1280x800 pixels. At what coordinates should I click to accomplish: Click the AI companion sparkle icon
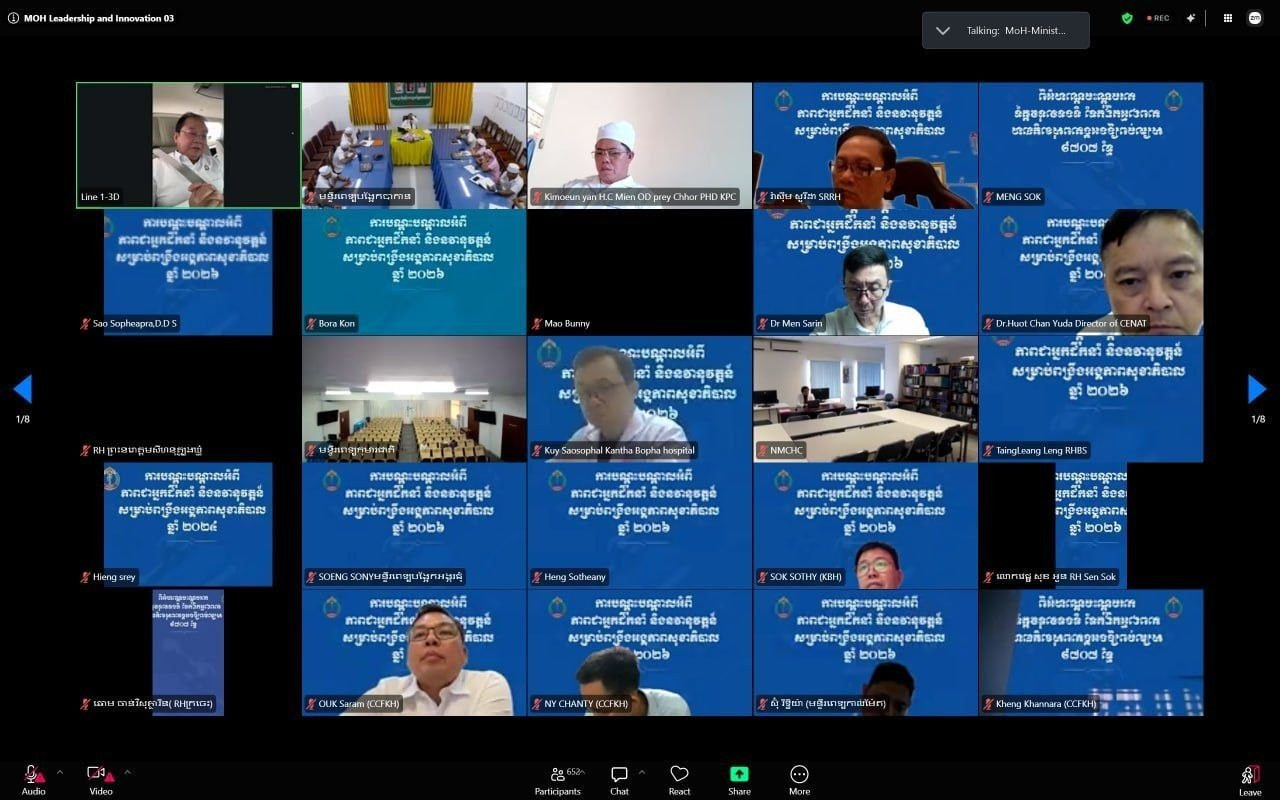[x=1191, y=18]
